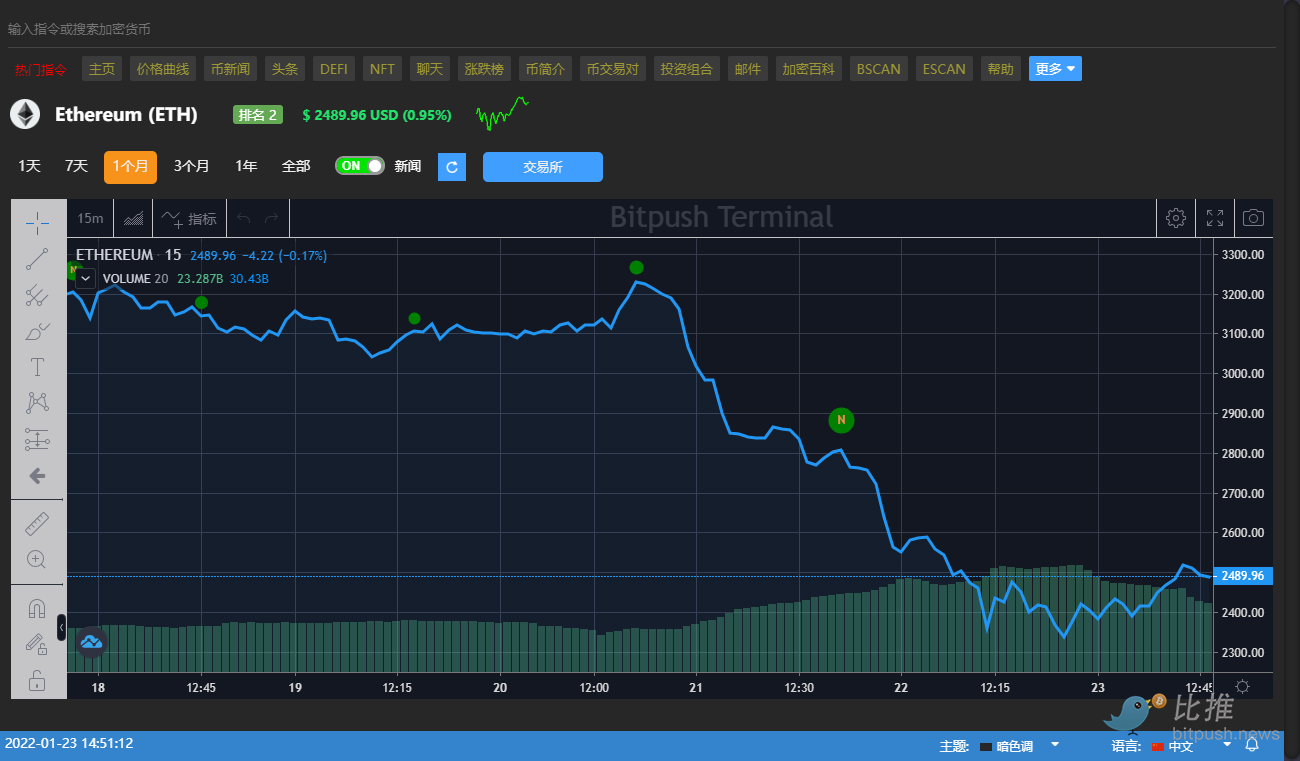This screenshot has height=761, width=1300.
Task: Focus the command or crypto search field
Action: point(640,29)
